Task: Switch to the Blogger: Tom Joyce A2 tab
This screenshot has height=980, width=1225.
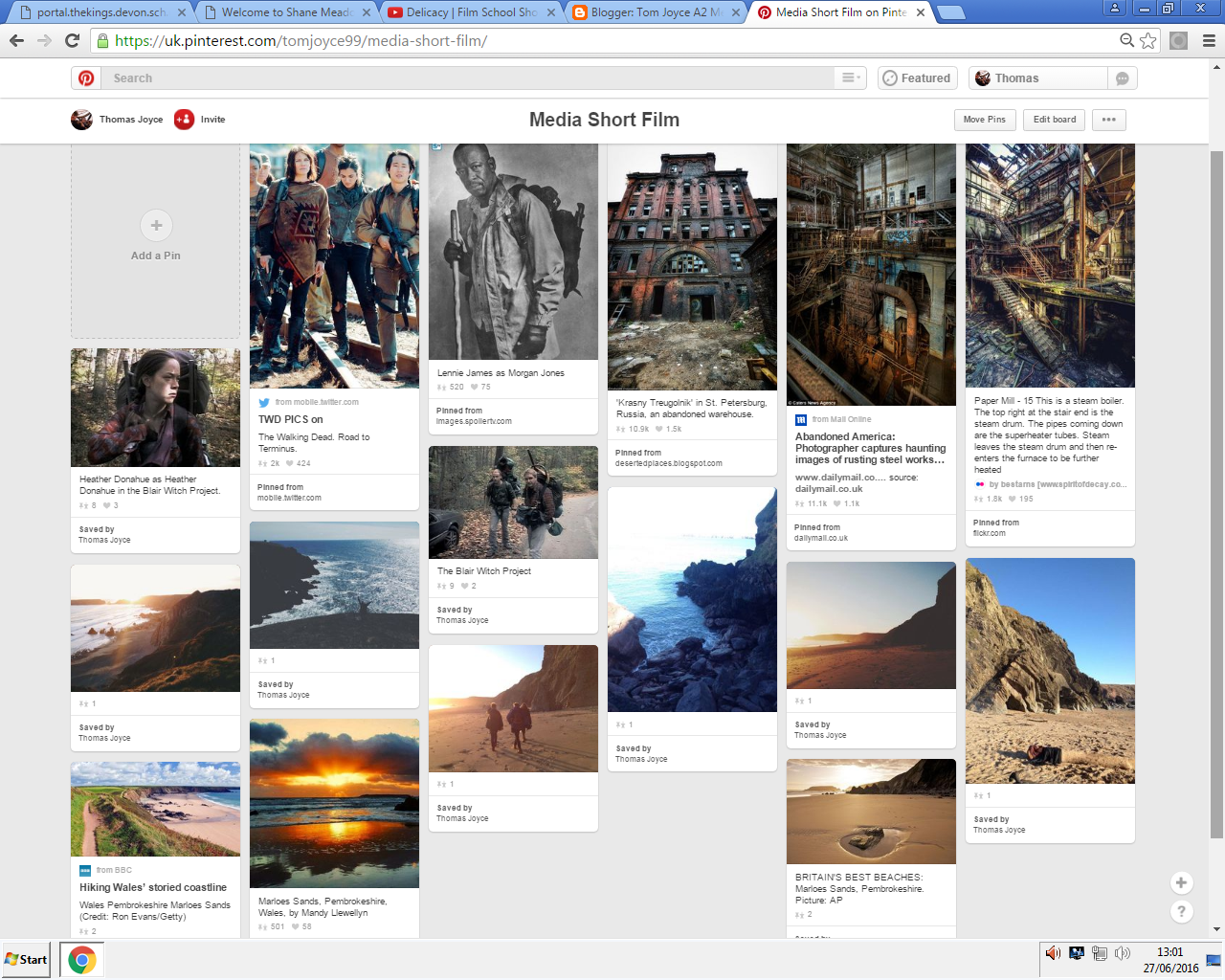Action: pos(651,13)
